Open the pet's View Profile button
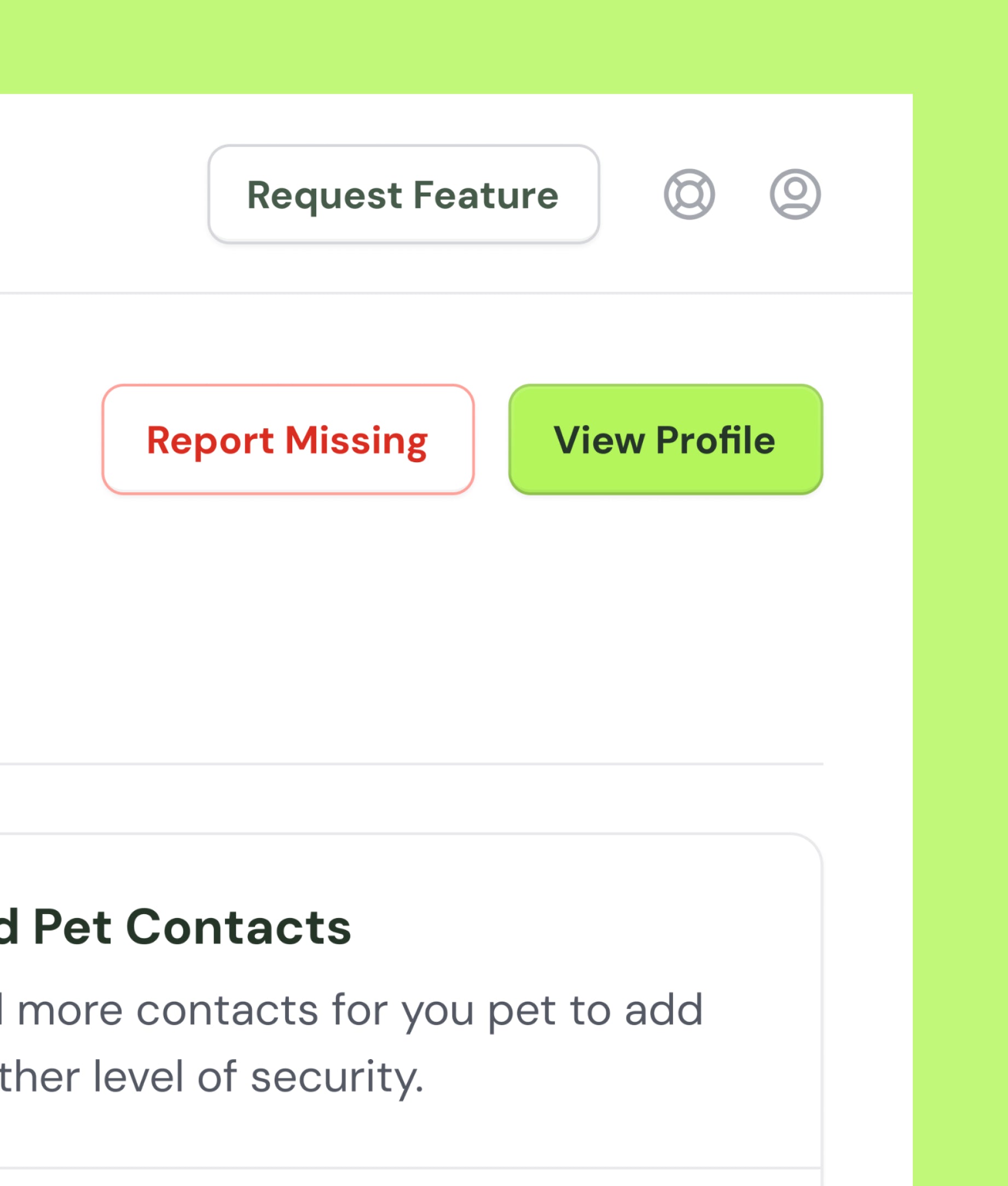 point(665,439)
